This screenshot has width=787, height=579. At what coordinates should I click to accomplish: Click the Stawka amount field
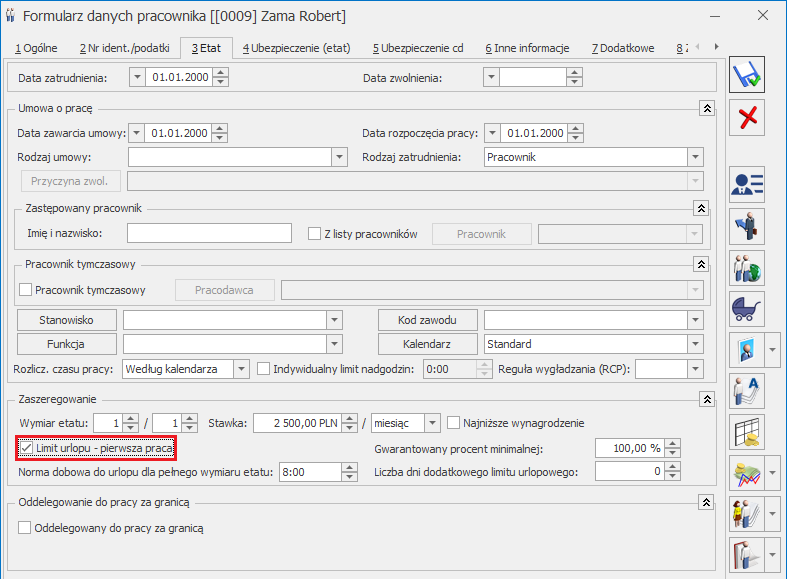pyautogui.click(x=298, y=423)
